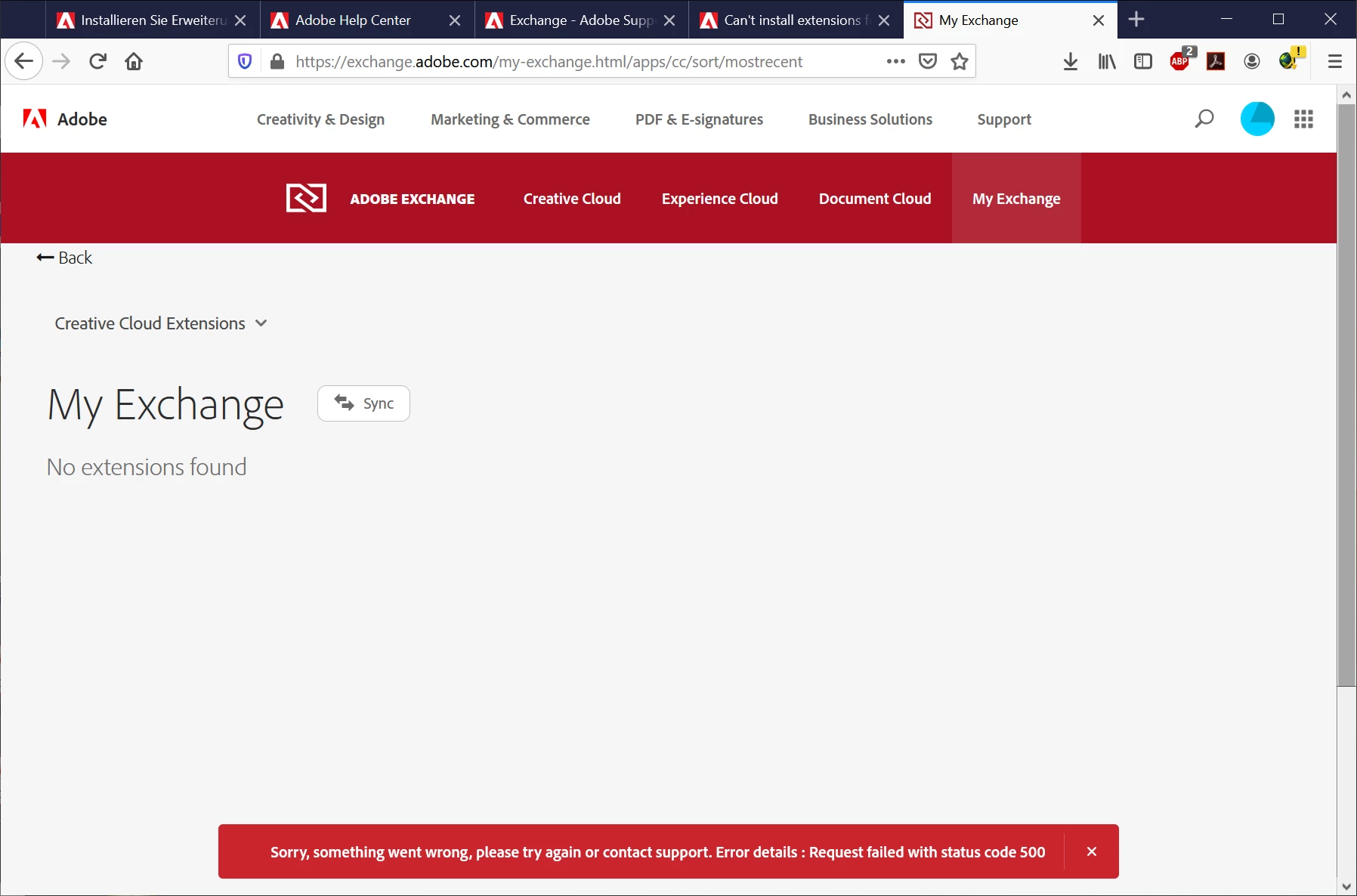Open a new browser tab
The width and height of the screenshot is (1357, 896).
pos(1136,20)
